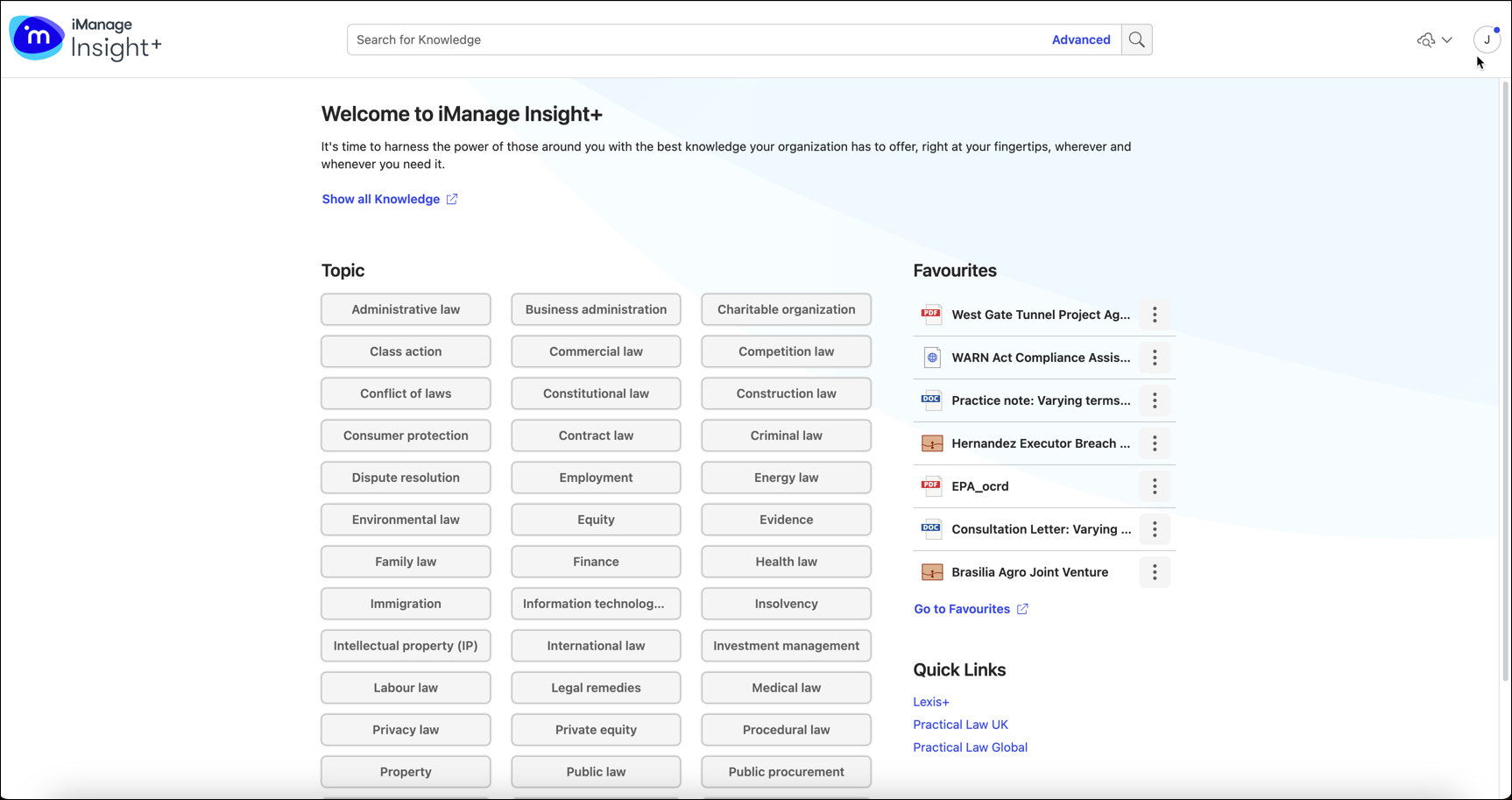This screenshot has height=800, width=1512.
Task: Select the Intellectual property (IP) topic
Action: pos(406,645)
